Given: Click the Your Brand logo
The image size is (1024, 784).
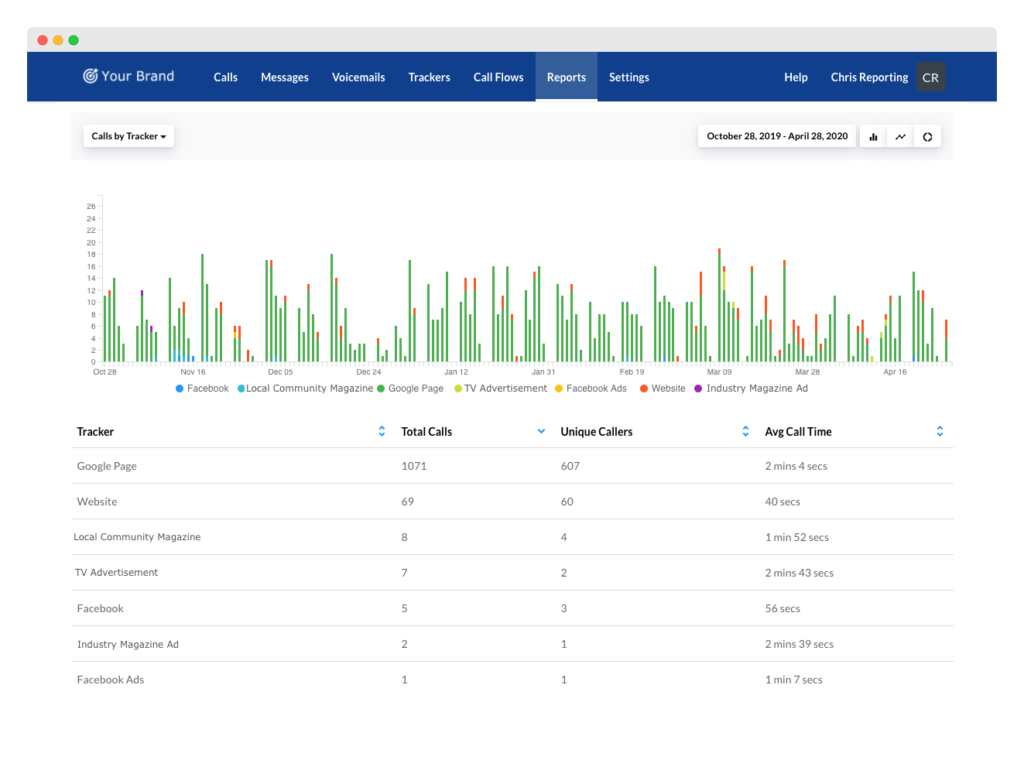Looking at the screenshot, I should 128,76.
